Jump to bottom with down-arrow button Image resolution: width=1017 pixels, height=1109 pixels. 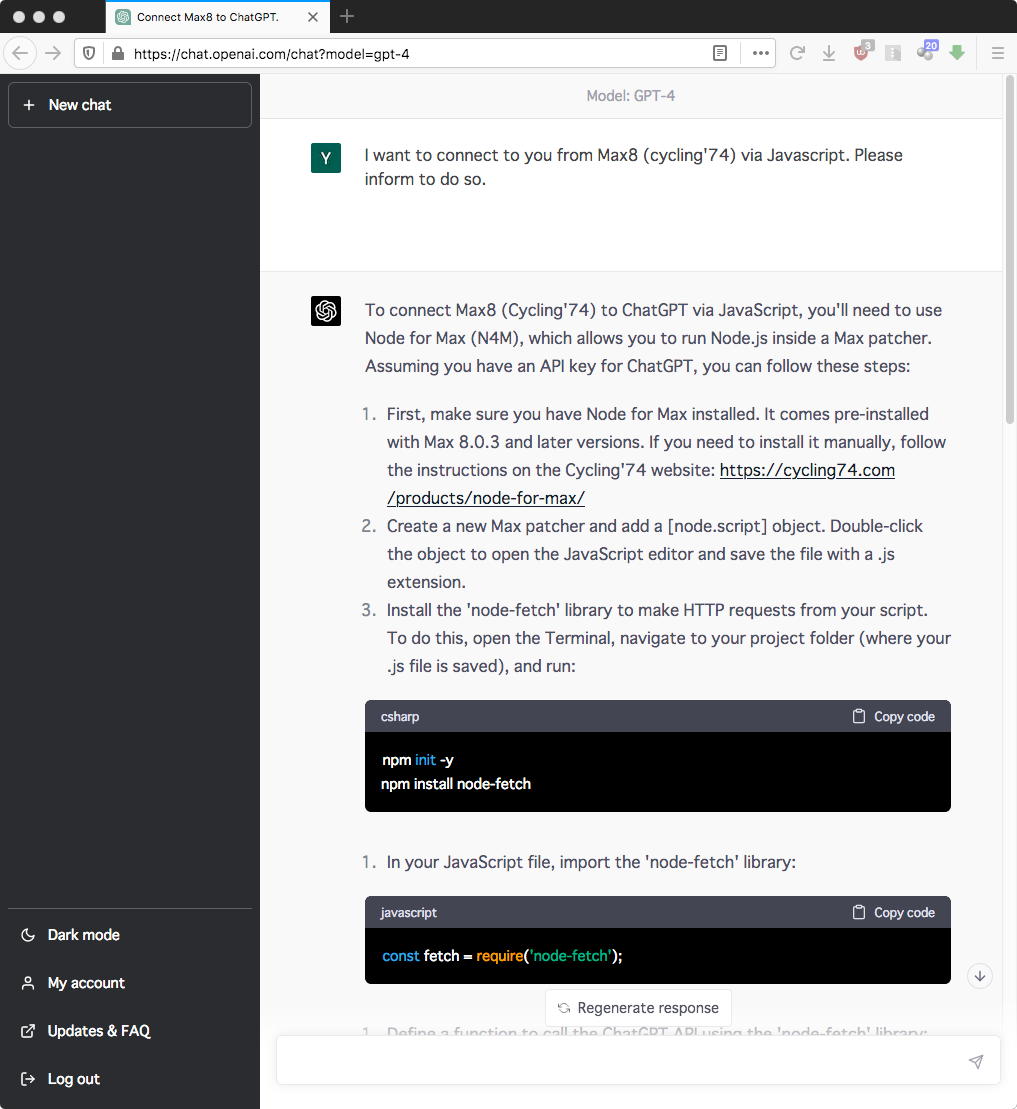point(980,976)
